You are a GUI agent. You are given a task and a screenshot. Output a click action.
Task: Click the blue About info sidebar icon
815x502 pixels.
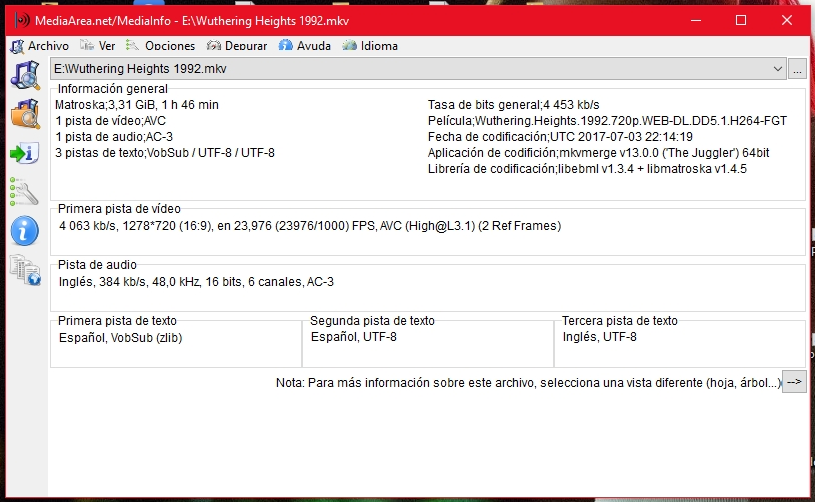[25, 231]
